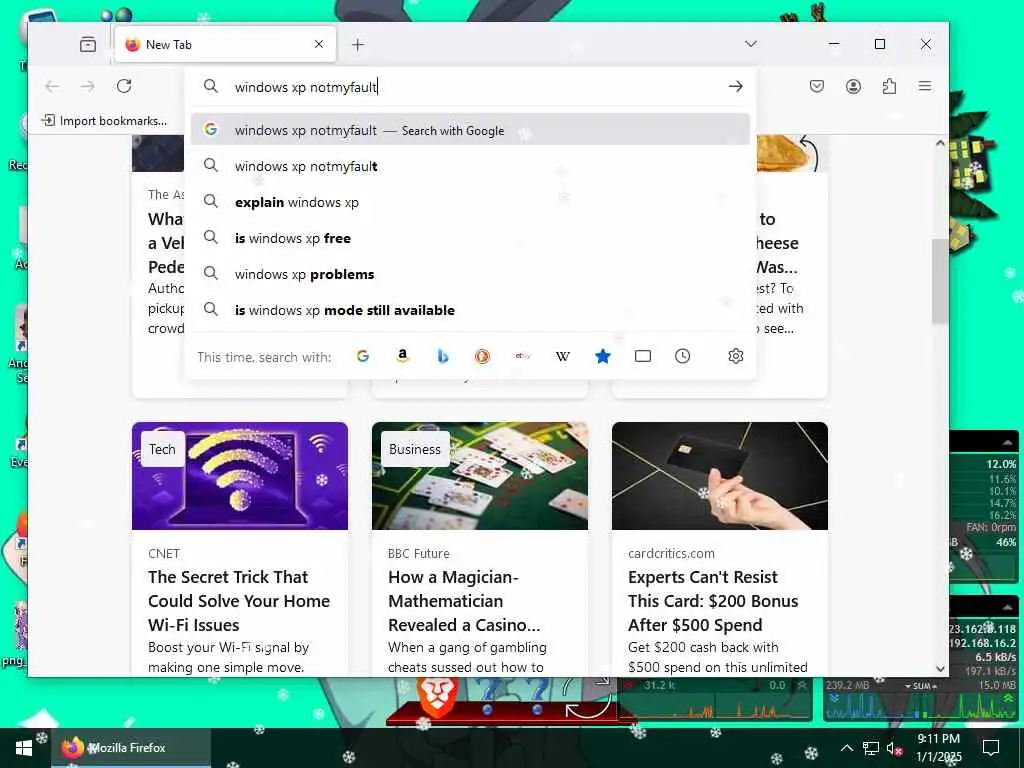Click Mozilla Firefox taskbar button

tap(131, 748)
